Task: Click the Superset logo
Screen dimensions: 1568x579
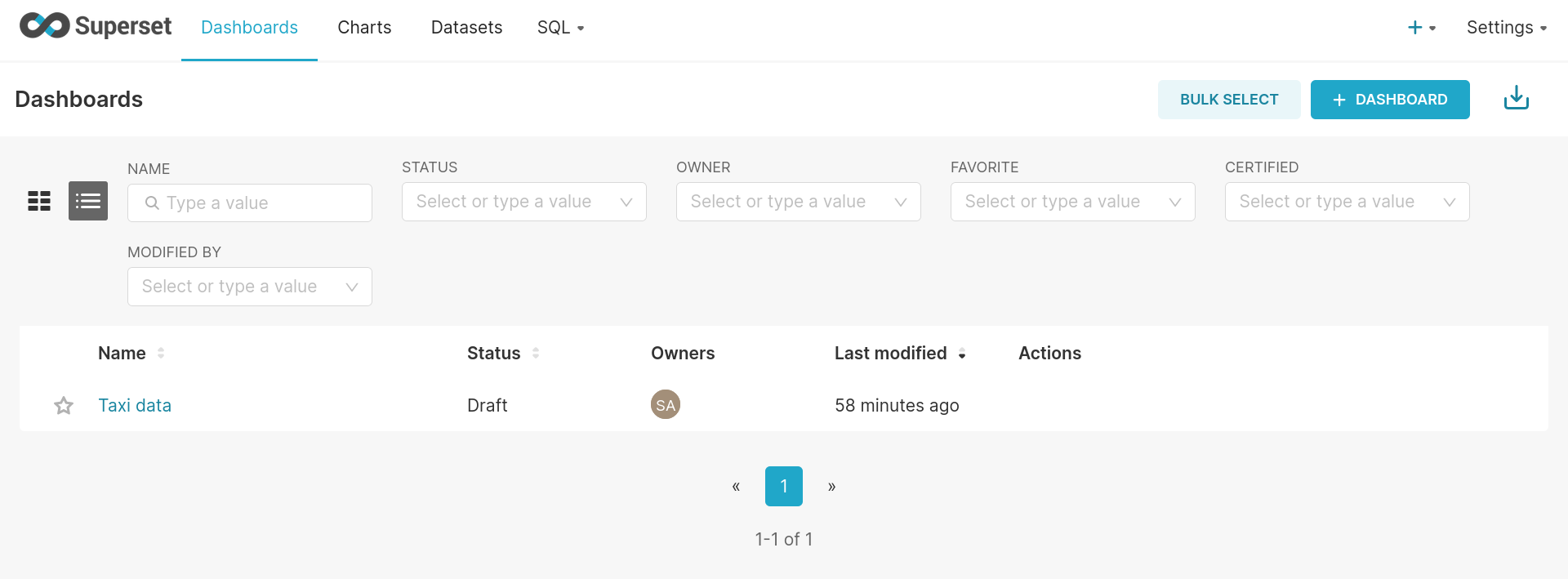Action: point(95,26)
